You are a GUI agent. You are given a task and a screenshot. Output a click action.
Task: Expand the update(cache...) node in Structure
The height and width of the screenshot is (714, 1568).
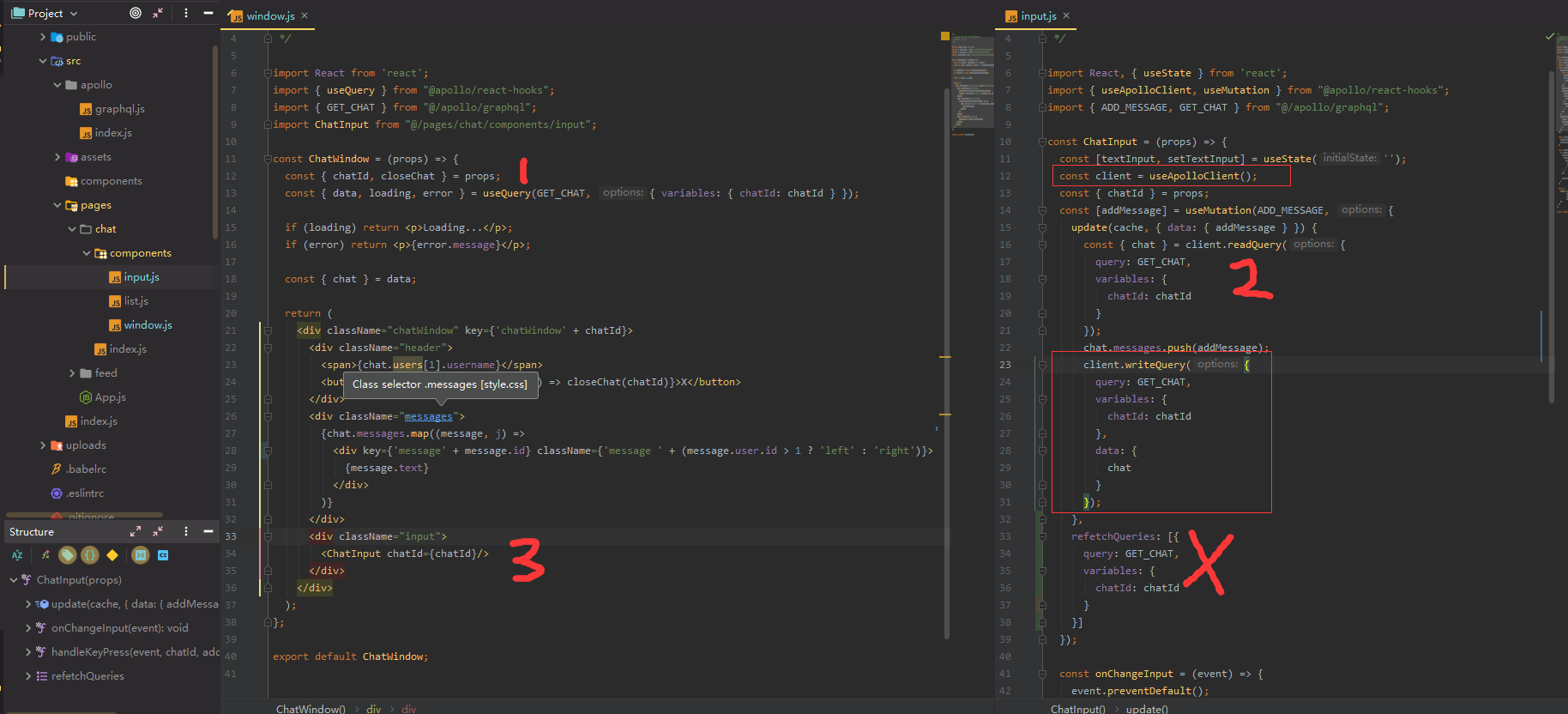click(28, 604)
